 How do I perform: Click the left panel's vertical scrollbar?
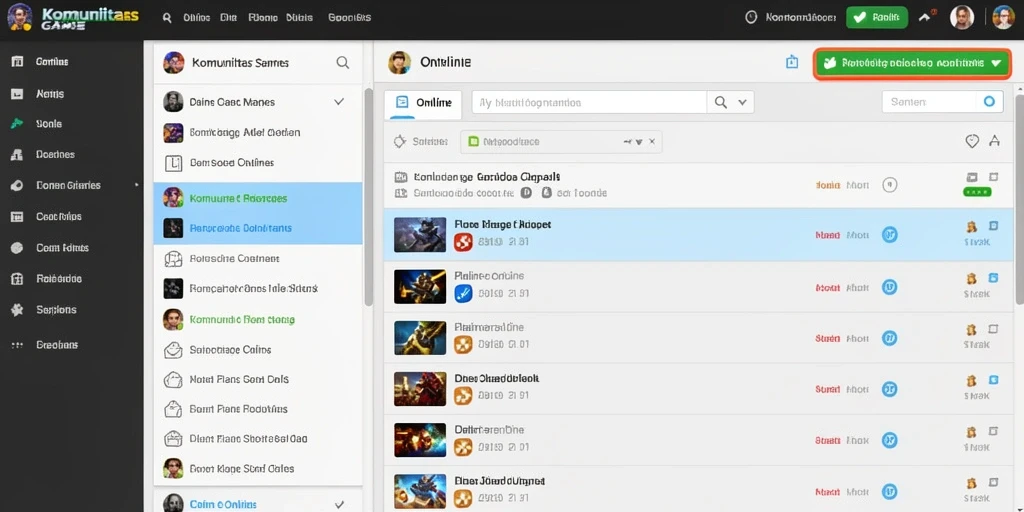point(368,196)
